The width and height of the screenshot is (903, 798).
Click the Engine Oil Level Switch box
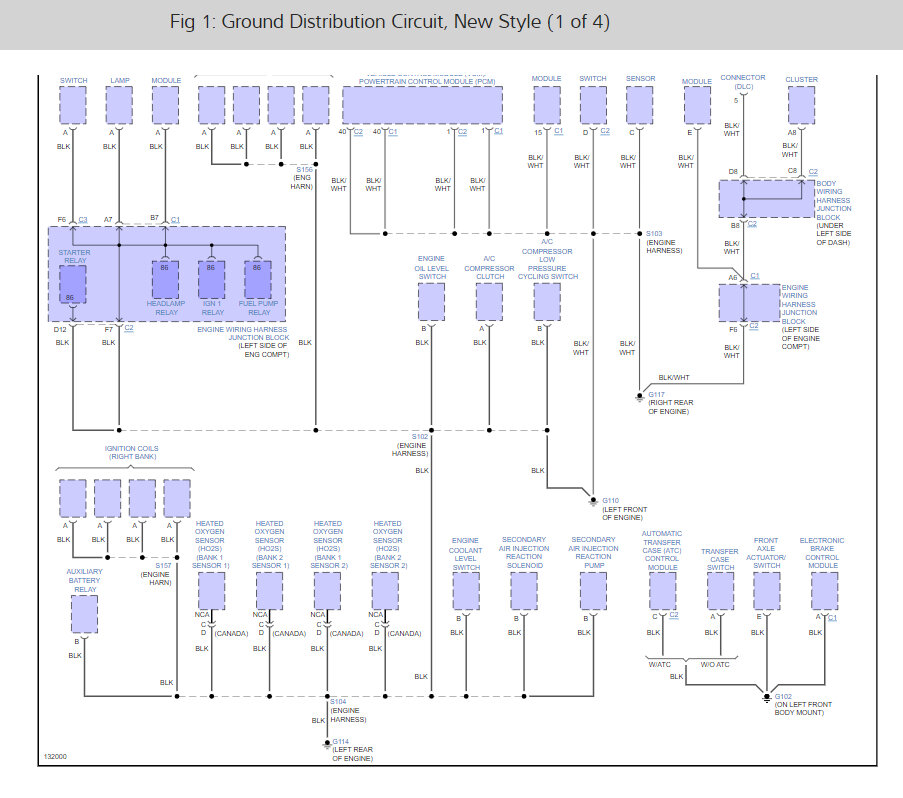(431, 302)
